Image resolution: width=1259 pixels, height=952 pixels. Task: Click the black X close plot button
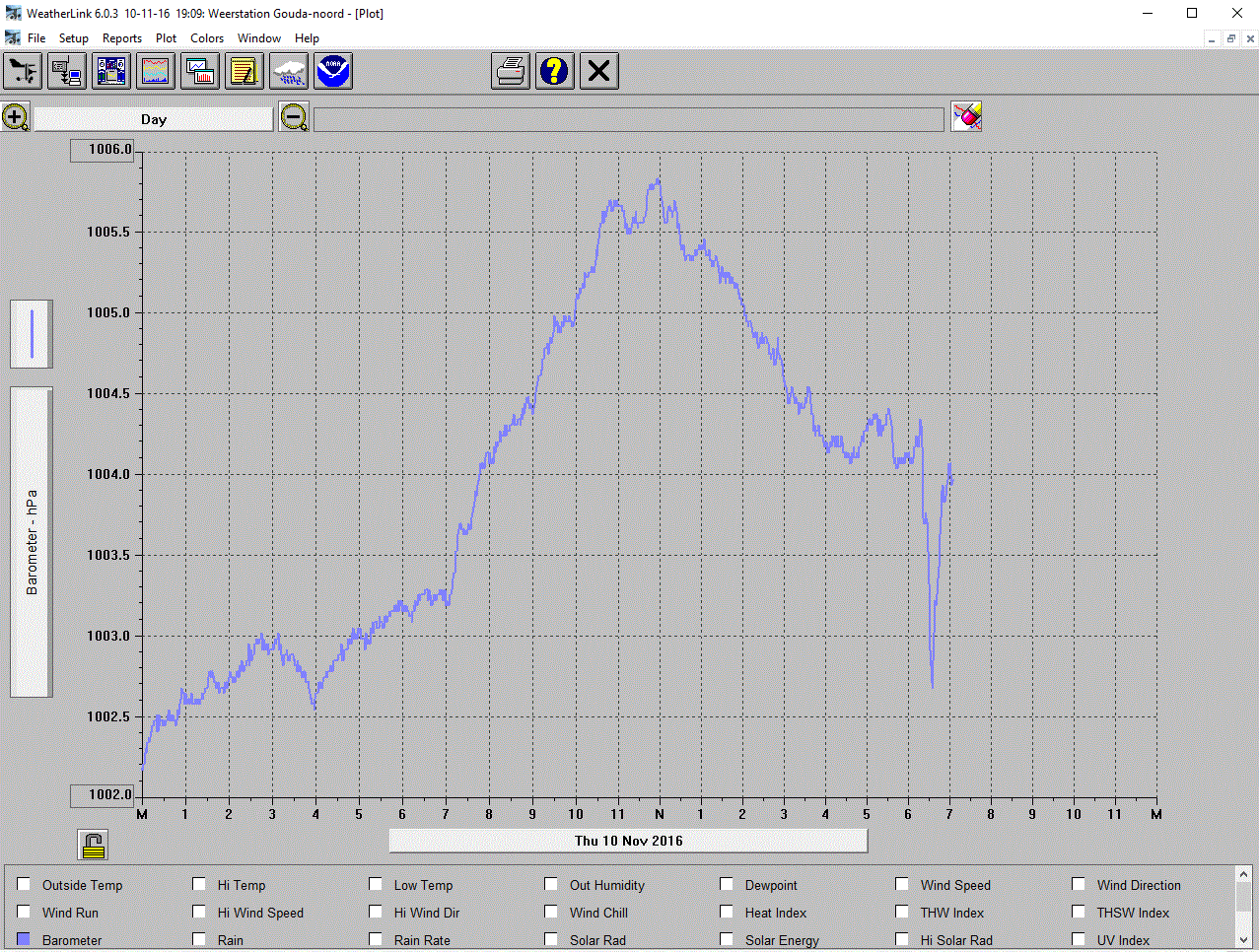tap(599, 71)
